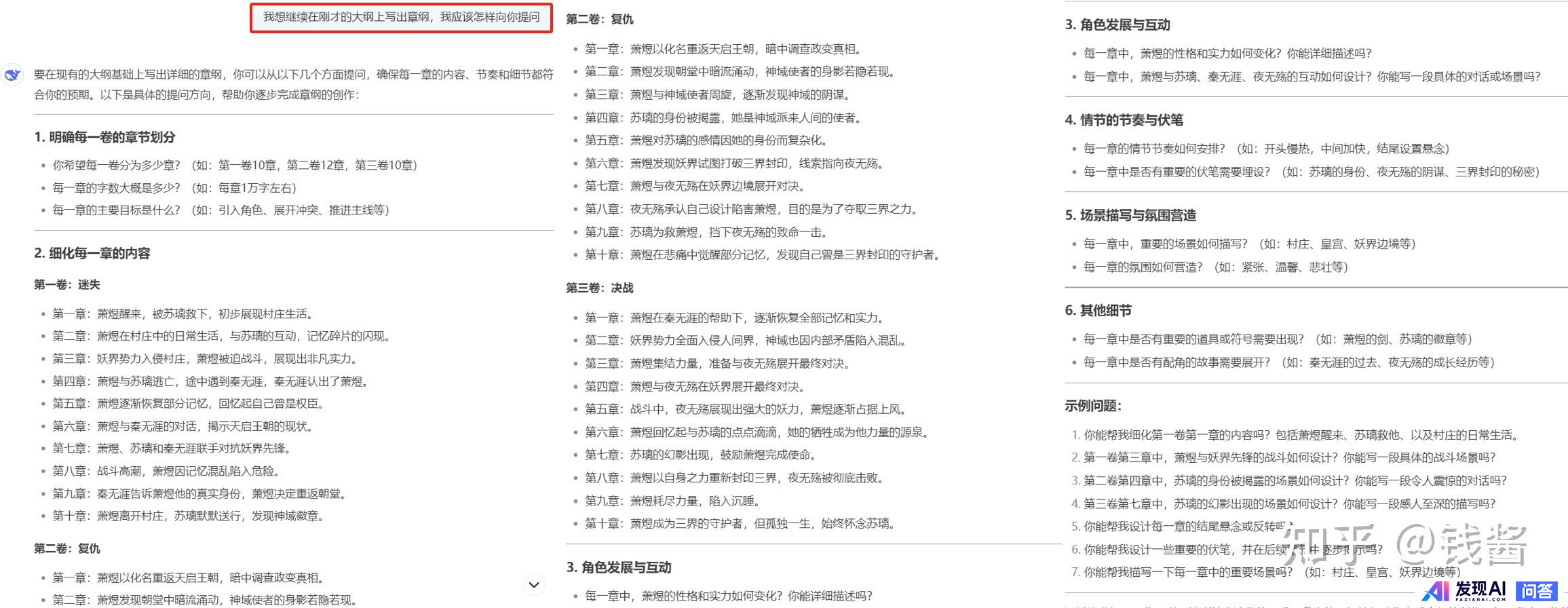Click line "第三章：萧煜集结力量"
The height and width of the screenshot is (608, 1568).
[x=718, y=364]
